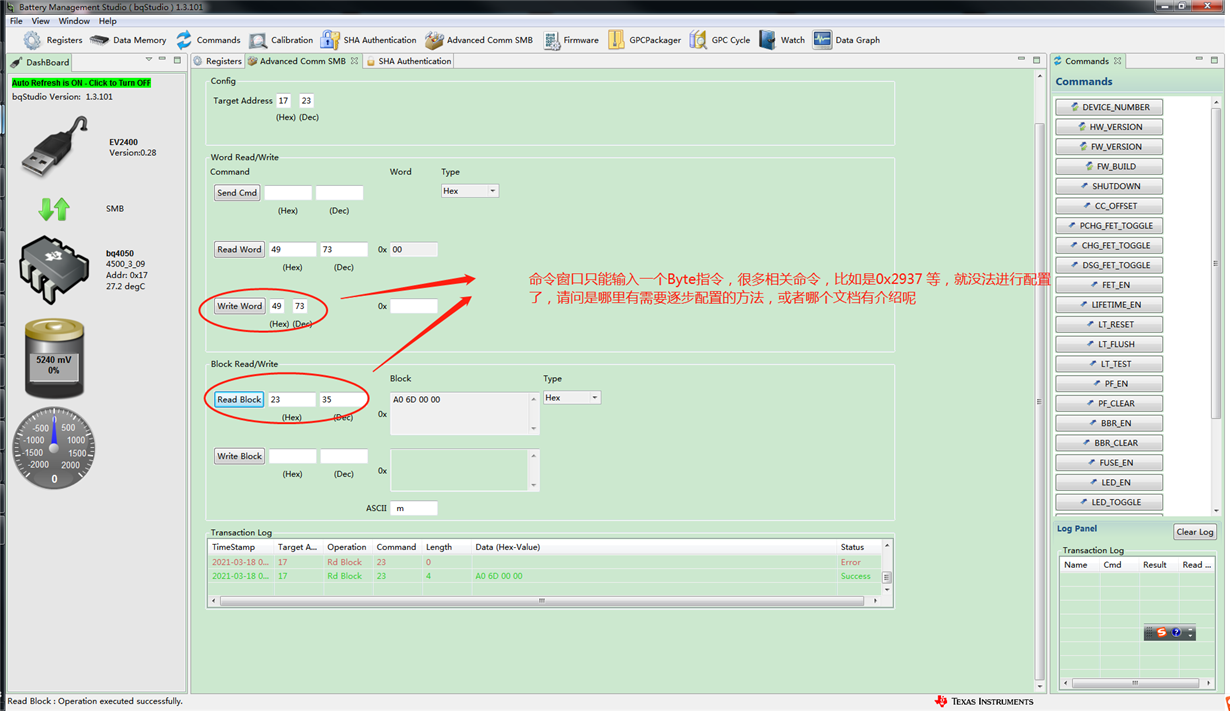This screenshot has height=711, width=1230.
Task: Maximize the Commands panel
Action: (1215, 60)
